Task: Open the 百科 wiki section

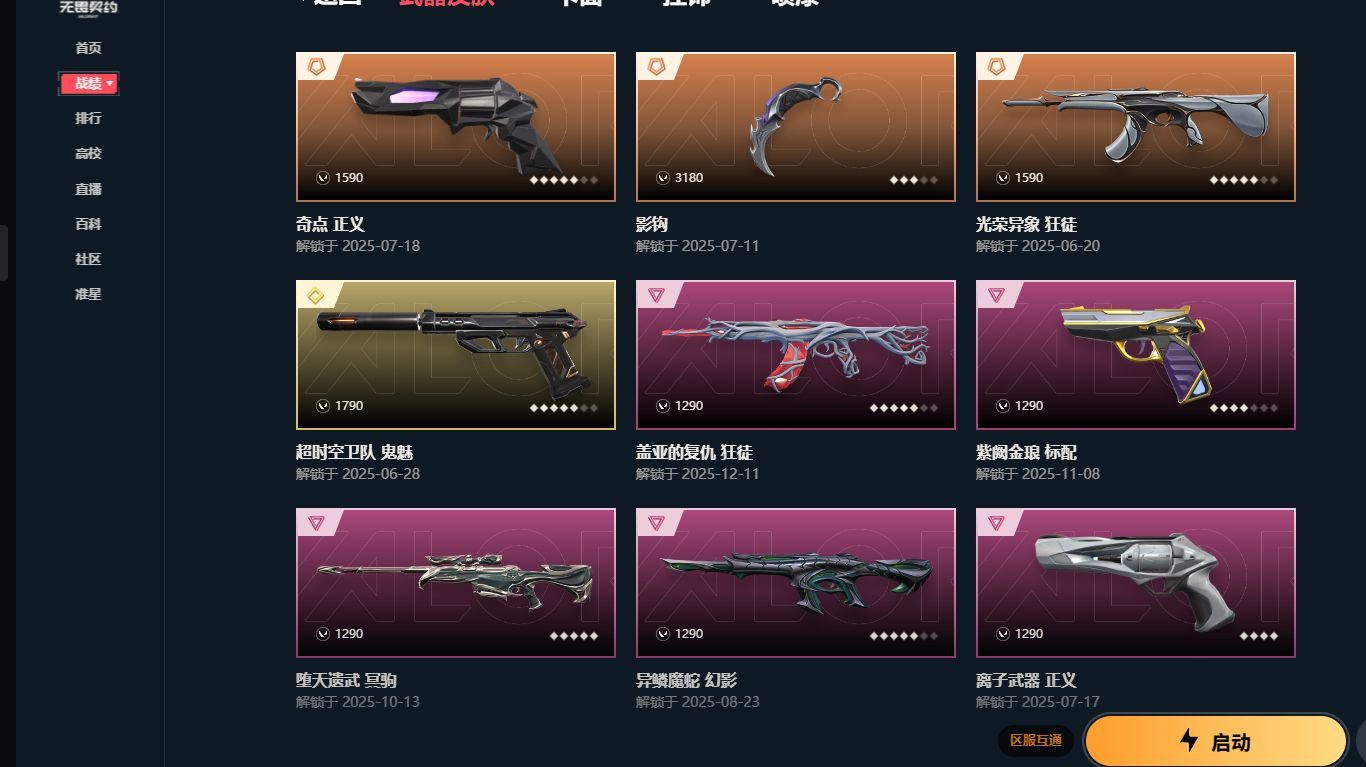Action: 88,224
